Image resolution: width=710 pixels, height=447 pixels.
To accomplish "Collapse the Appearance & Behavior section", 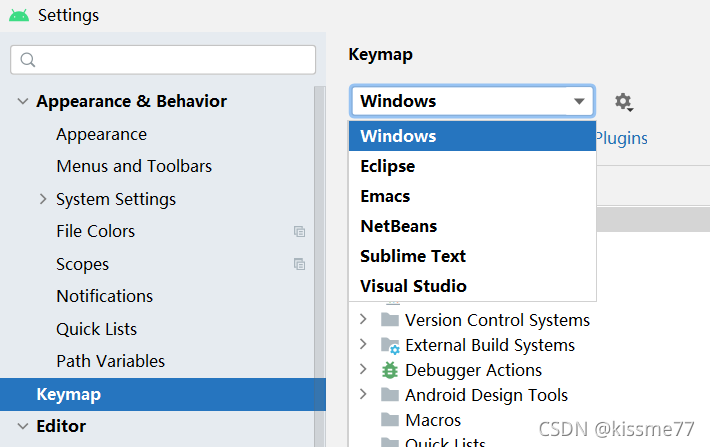I will 23,101.
